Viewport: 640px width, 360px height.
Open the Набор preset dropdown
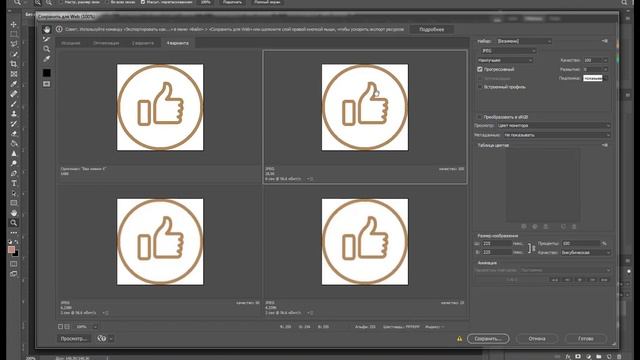[524, 41]
